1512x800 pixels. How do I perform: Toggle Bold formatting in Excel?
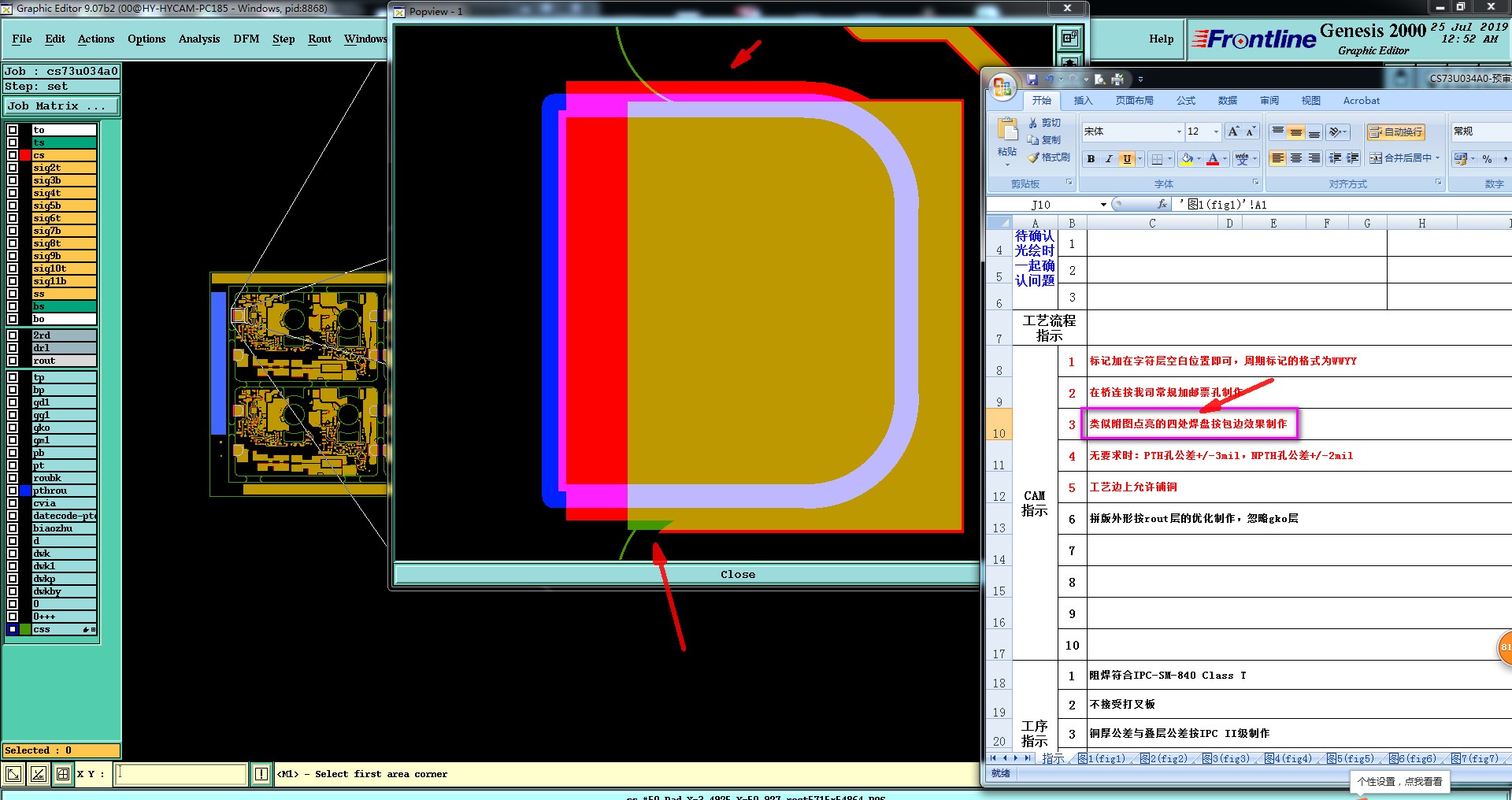coord(1091,158)
